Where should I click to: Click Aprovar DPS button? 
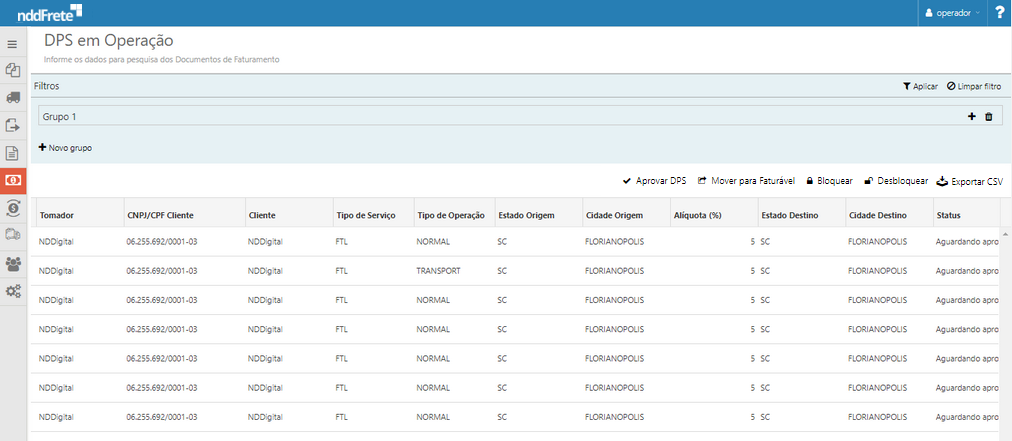(654, 181)
